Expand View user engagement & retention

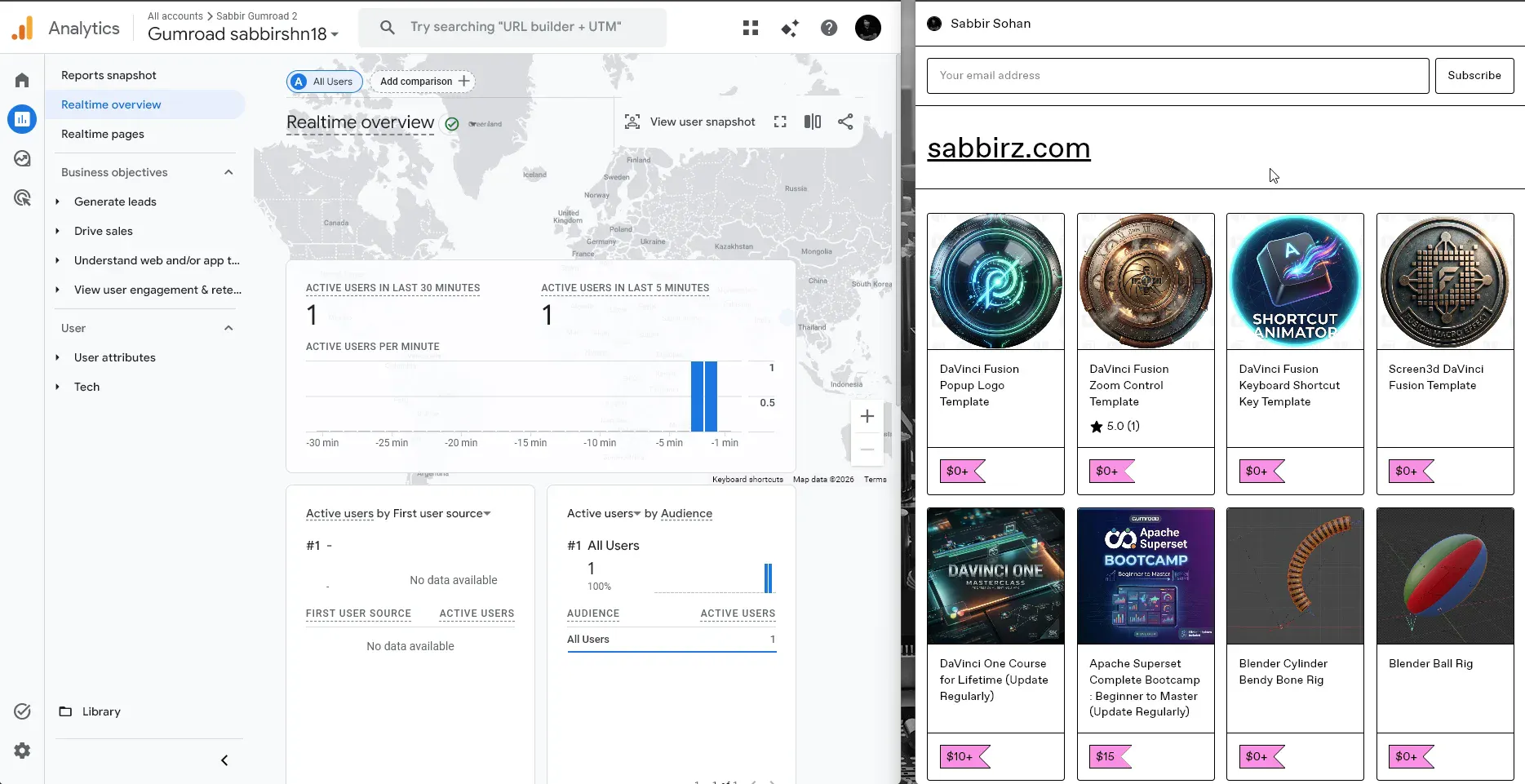tap(57, 290)
